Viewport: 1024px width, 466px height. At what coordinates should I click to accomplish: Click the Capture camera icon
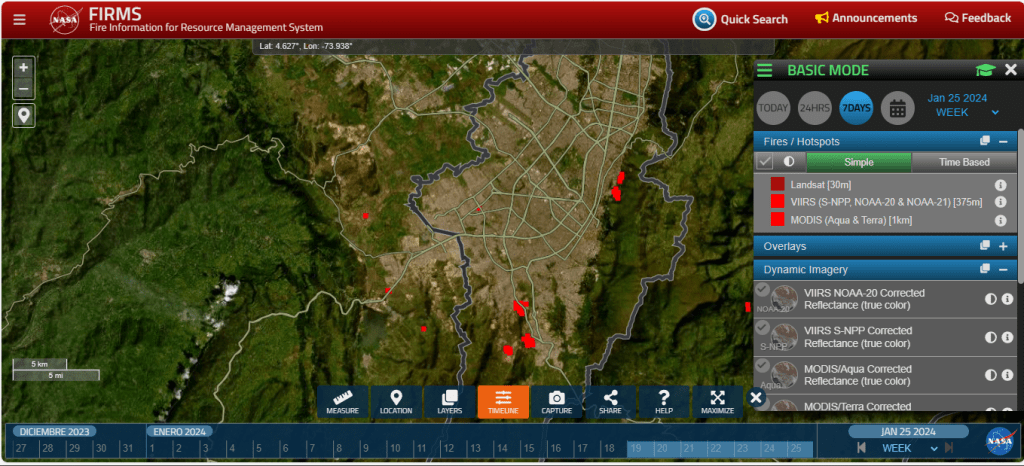[557, 401]
